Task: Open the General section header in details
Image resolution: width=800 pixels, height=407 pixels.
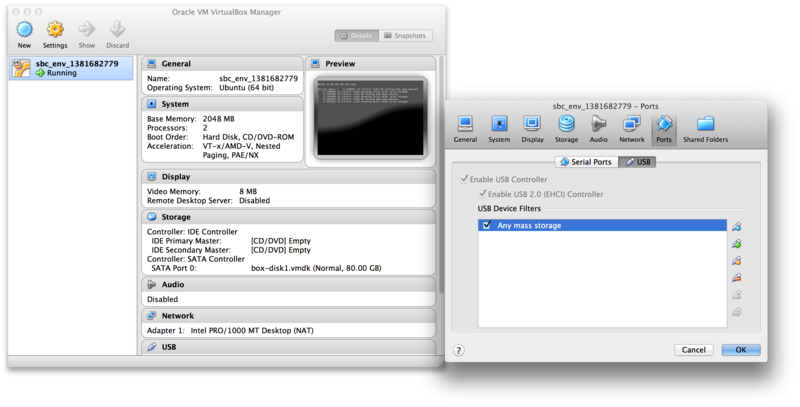Action: click(x=222, y=64)
